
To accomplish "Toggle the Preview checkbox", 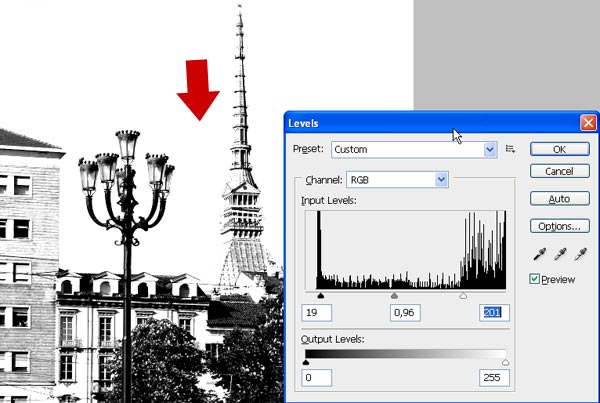I will [534, 279].
